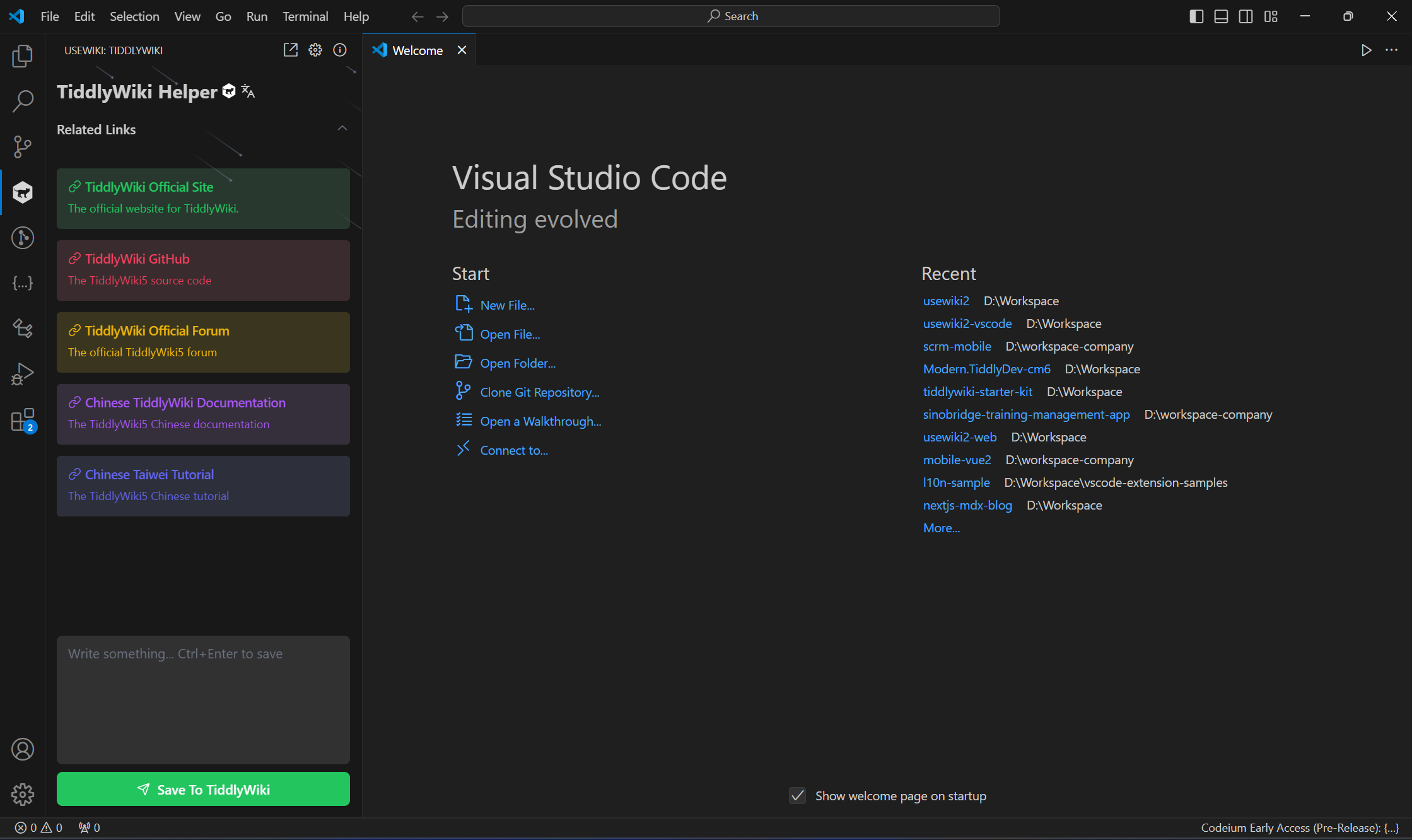
Task: Toggle bottom panel layout icon
Action: click(1221, 16)
